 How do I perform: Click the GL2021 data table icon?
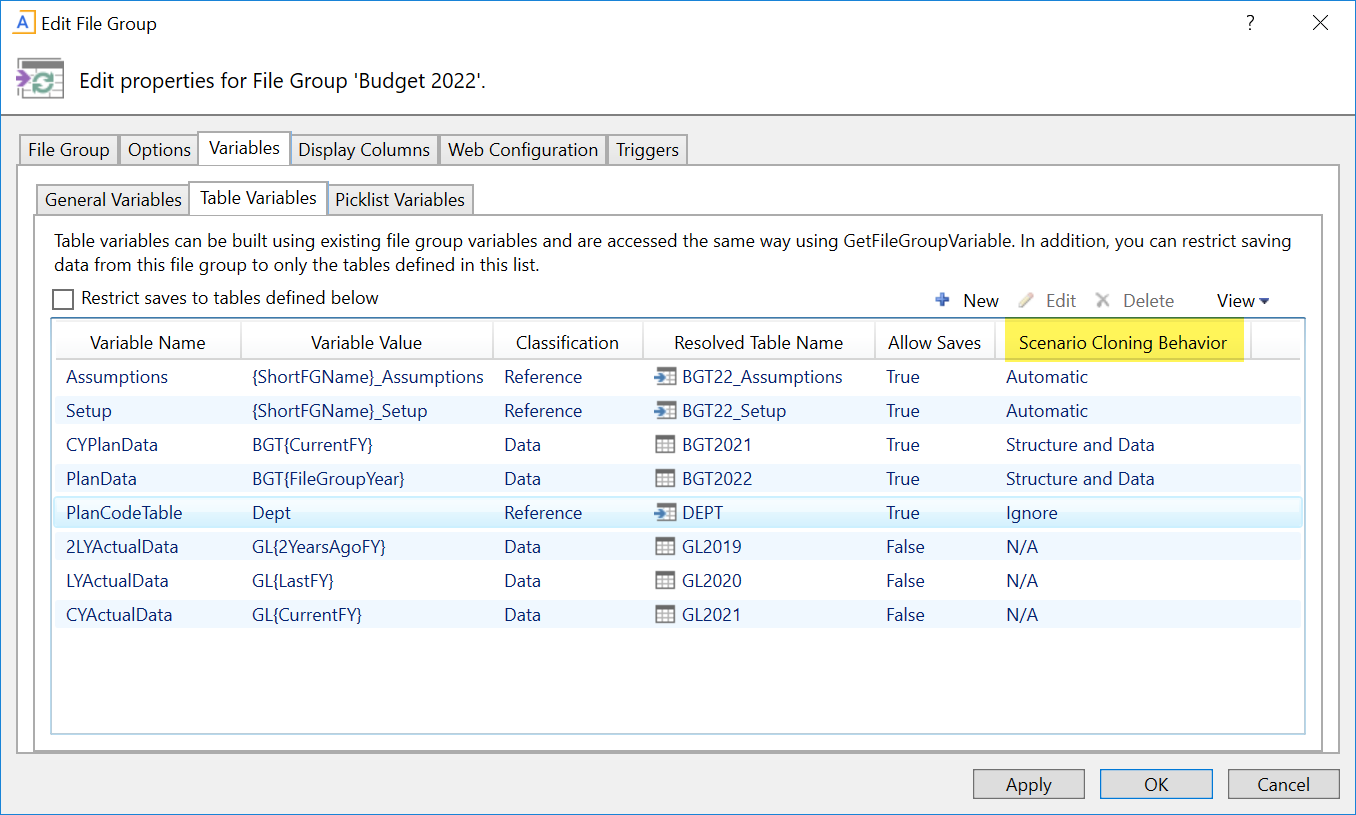665,615
